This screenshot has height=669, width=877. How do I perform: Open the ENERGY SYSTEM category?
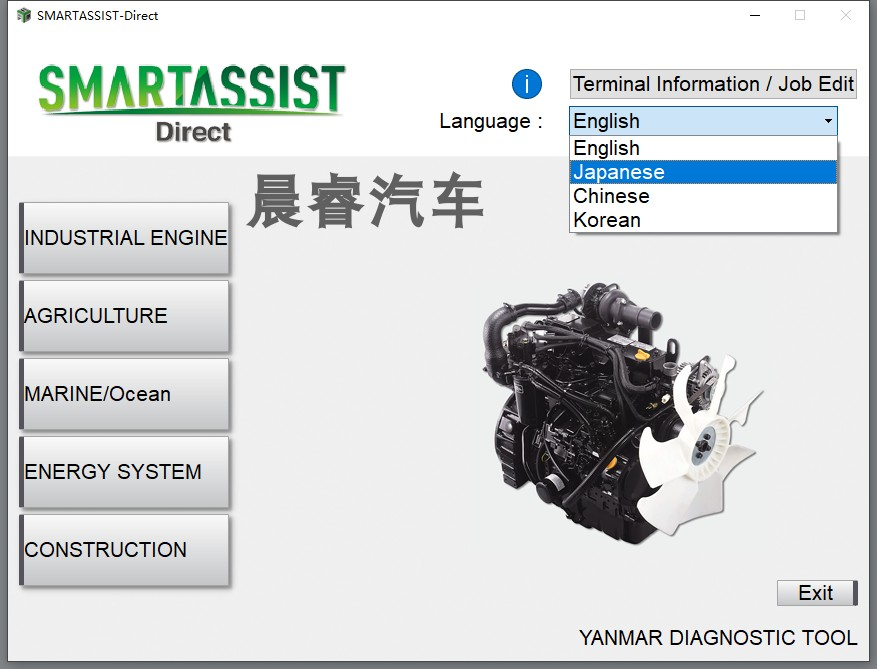click(124, 472)
